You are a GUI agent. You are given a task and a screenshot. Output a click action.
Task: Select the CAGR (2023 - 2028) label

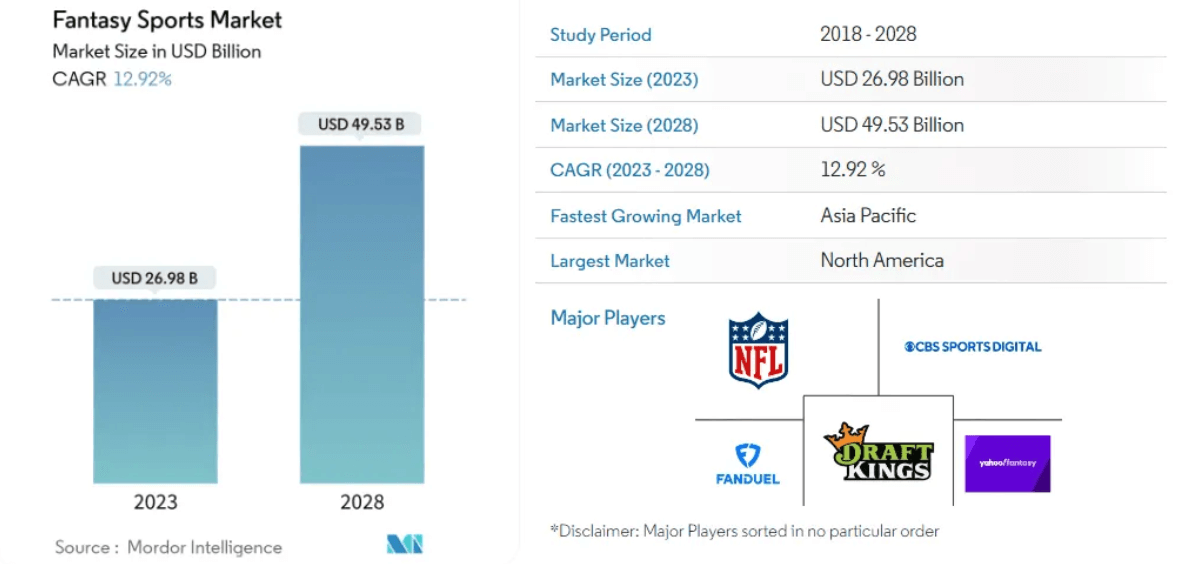[x=630, y=170]
